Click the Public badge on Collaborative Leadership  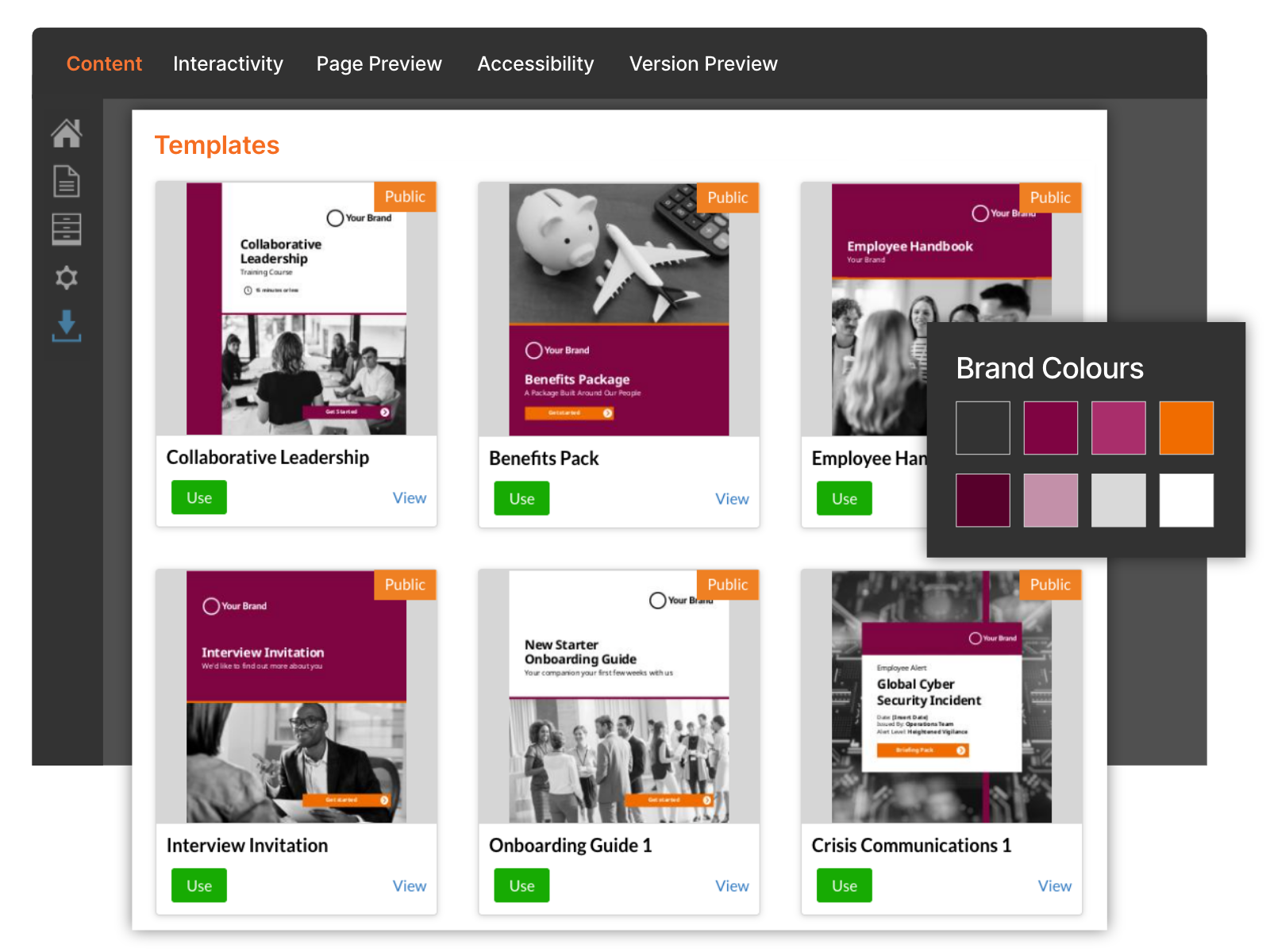coord(405,197)
